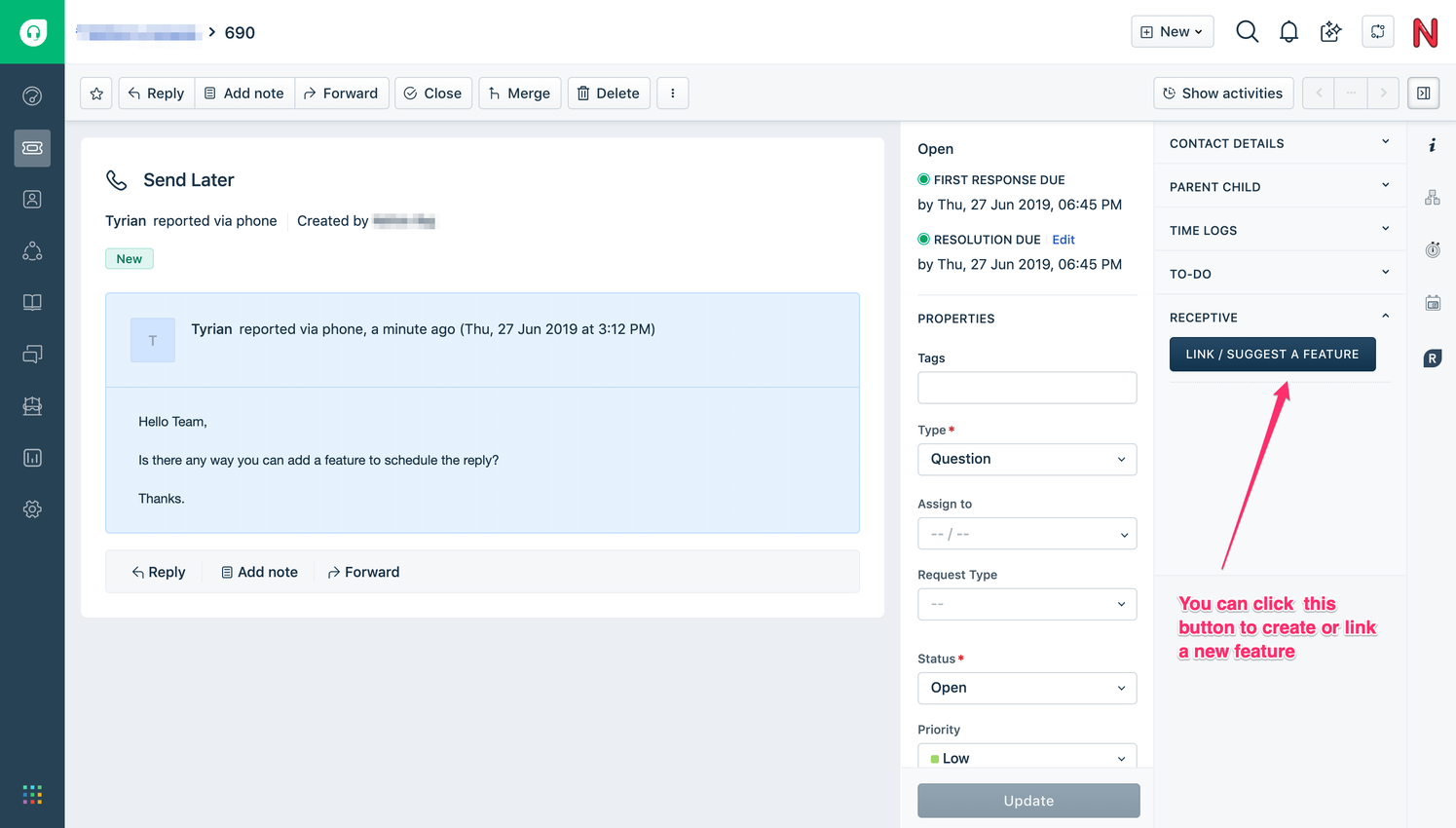
Task: Open the Analytics reports icon in sidebar
Action: tap(32, 457)
